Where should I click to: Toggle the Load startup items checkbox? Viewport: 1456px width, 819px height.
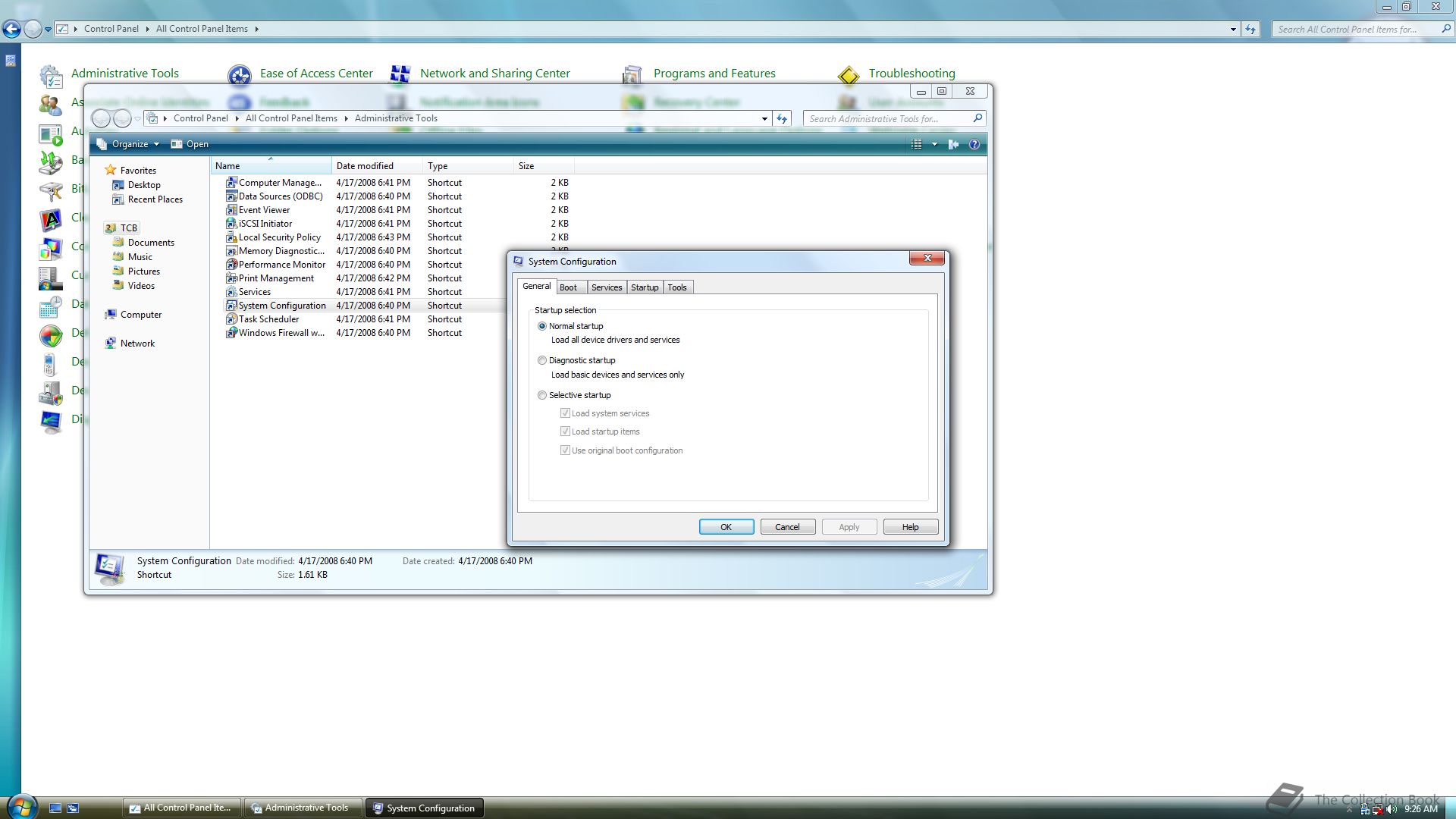coord(565,431)
